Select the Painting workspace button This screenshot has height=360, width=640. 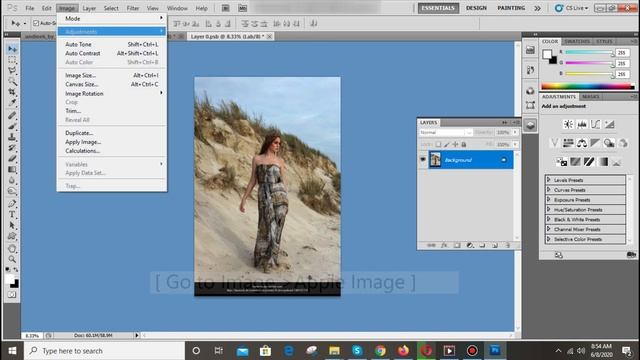click(511, 8)
